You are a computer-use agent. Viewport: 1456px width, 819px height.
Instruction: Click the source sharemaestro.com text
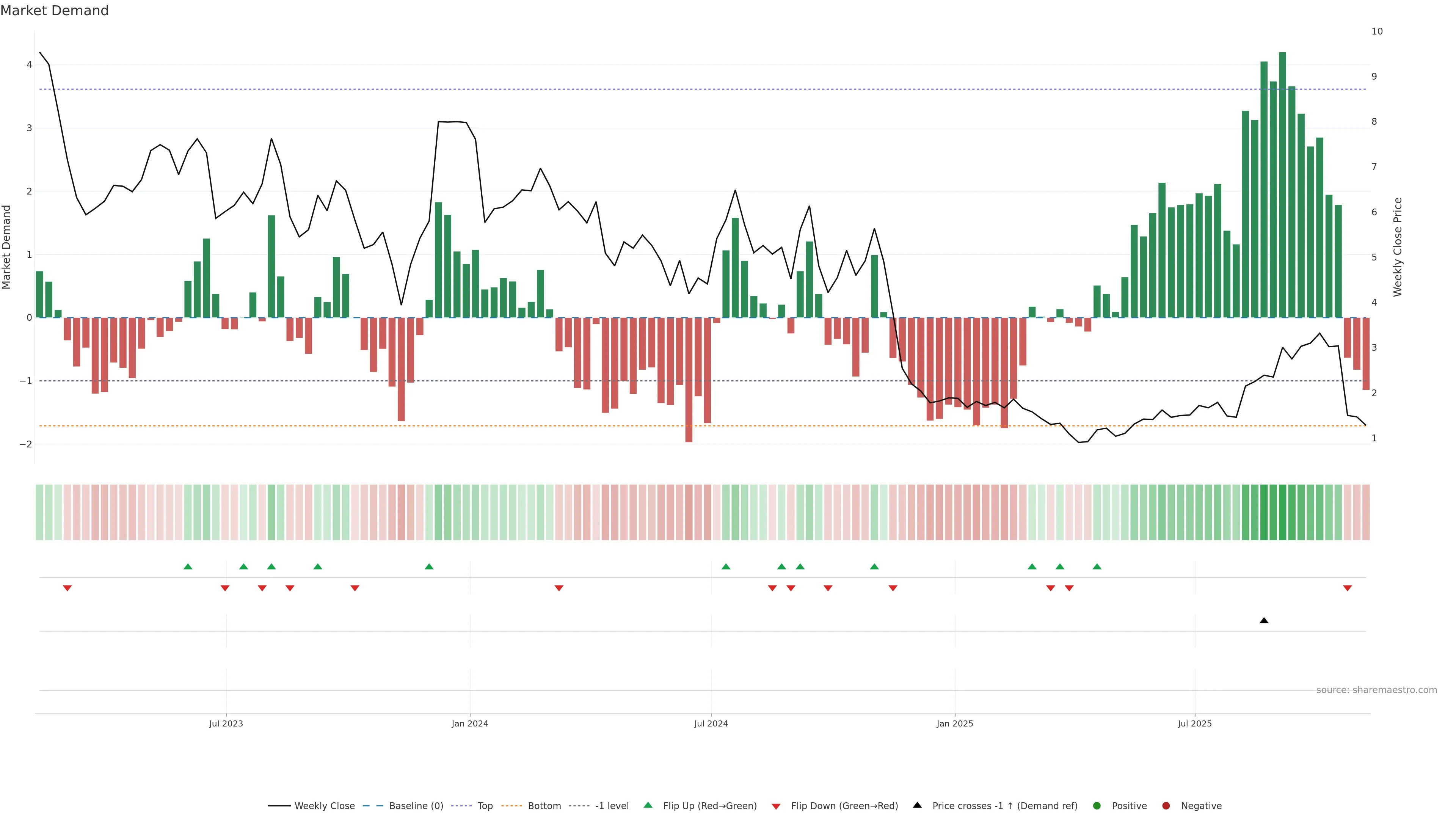[x=1376, y=690]
